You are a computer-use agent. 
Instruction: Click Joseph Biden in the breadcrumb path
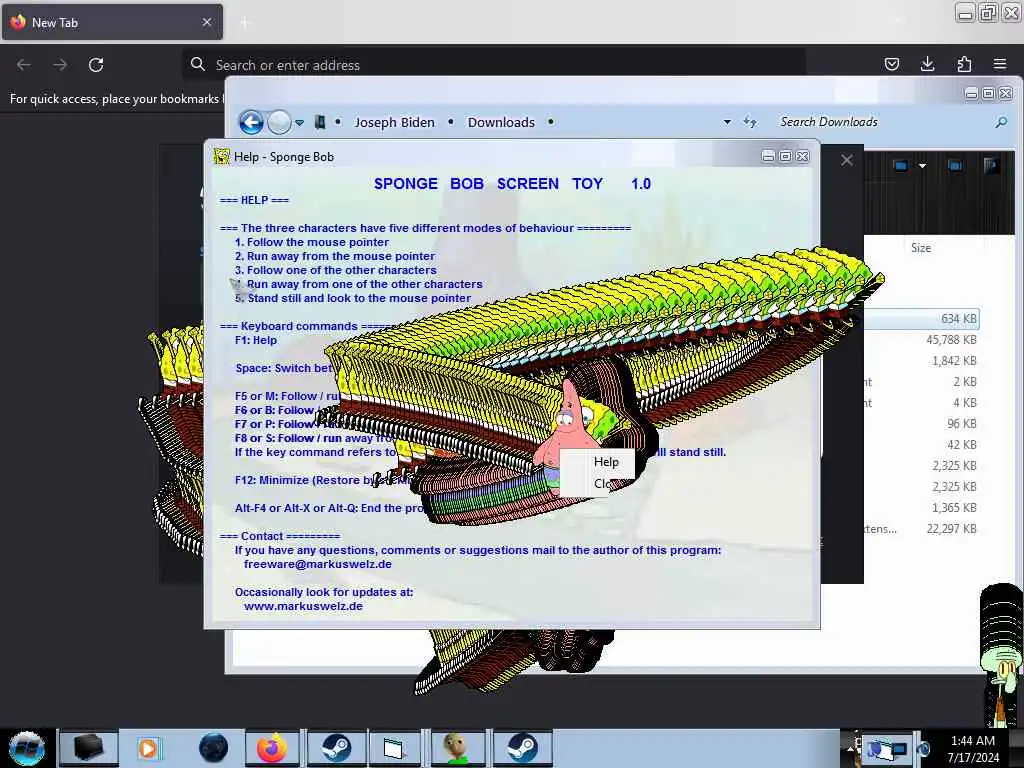click(x=394, y=122)
